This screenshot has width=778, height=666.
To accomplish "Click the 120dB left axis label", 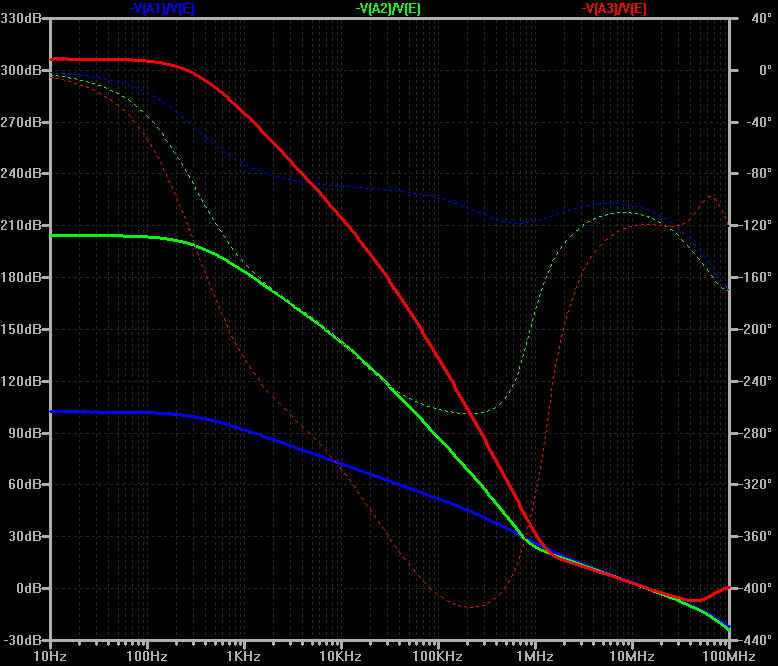I will pyautogui.click(x=21, y=381).
